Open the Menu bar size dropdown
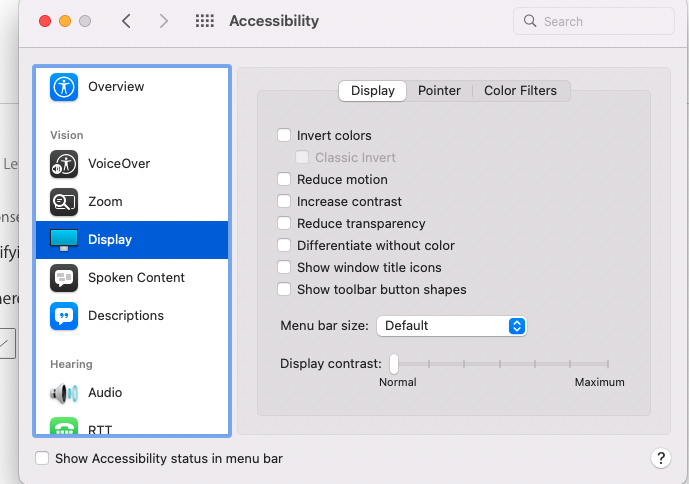This screenshot has height=484, width=689. pos(451,326)
